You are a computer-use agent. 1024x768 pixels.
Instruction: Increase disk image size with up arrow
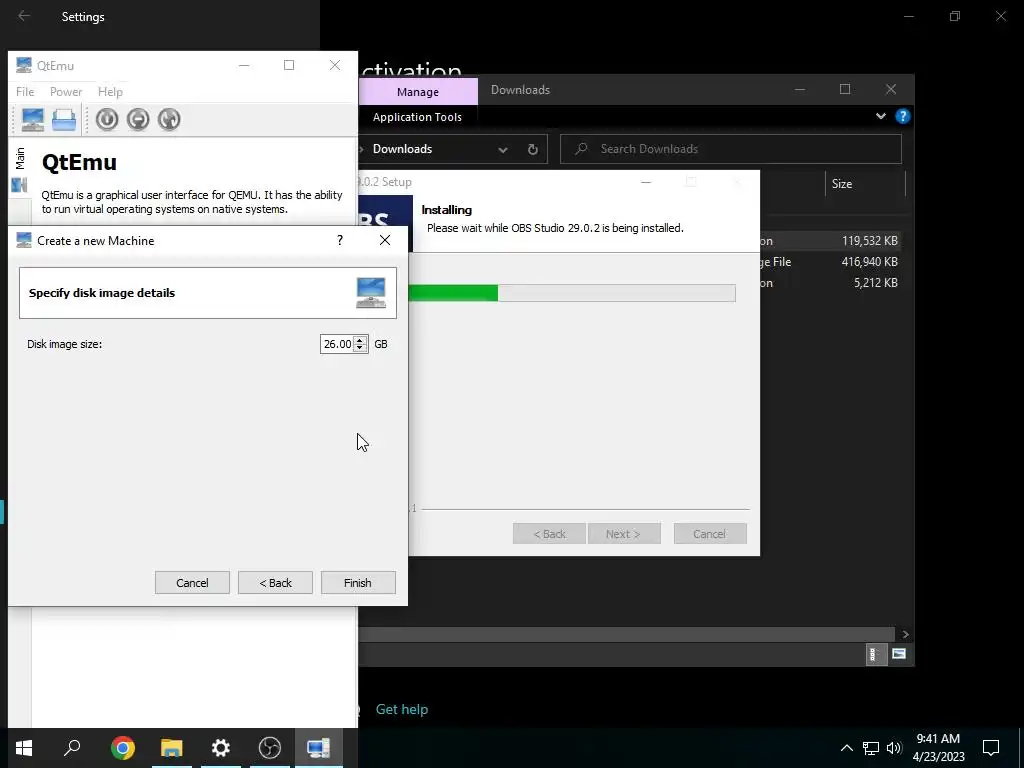click(360, 340)
